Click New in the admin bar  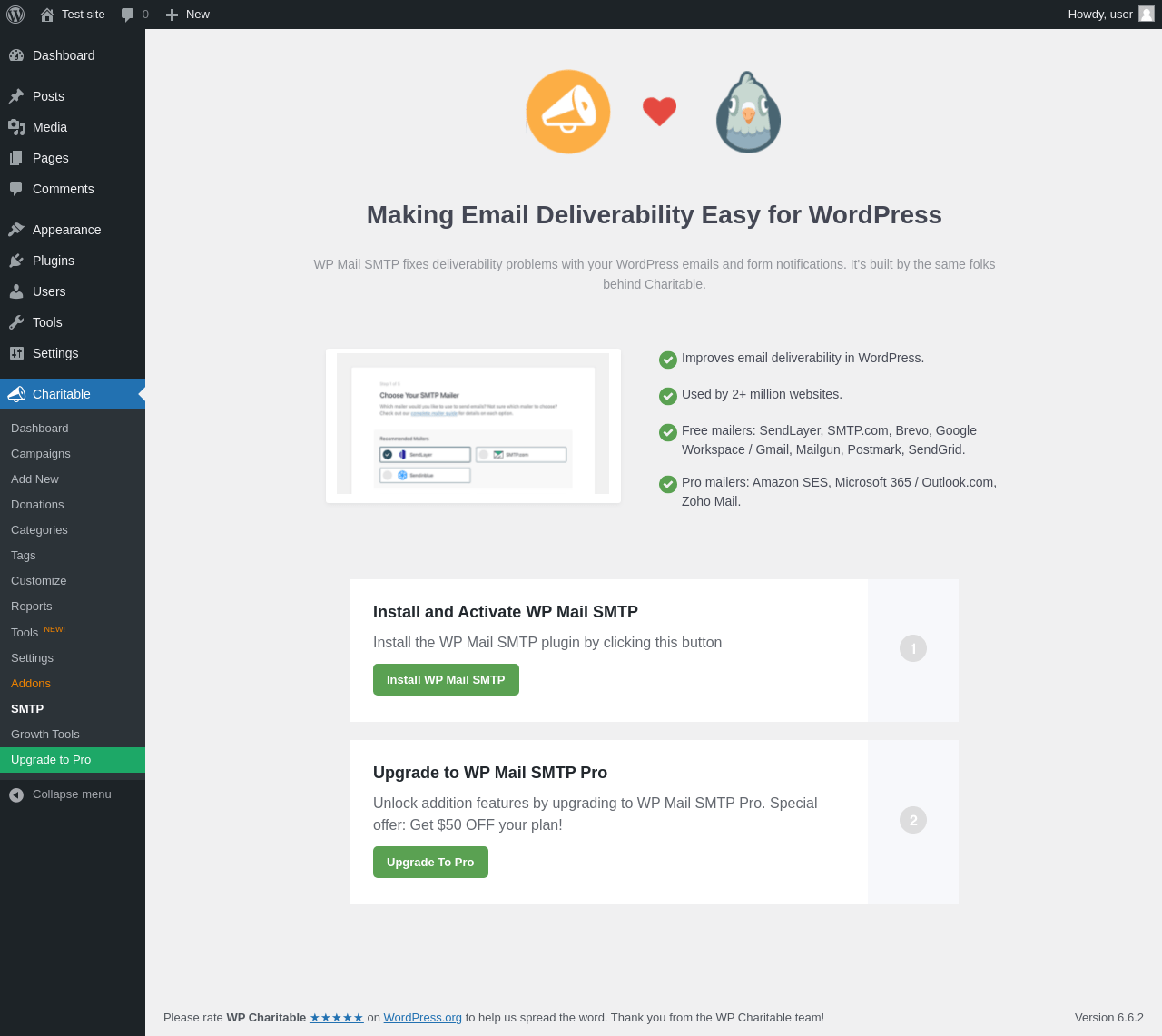coord(188,15)
